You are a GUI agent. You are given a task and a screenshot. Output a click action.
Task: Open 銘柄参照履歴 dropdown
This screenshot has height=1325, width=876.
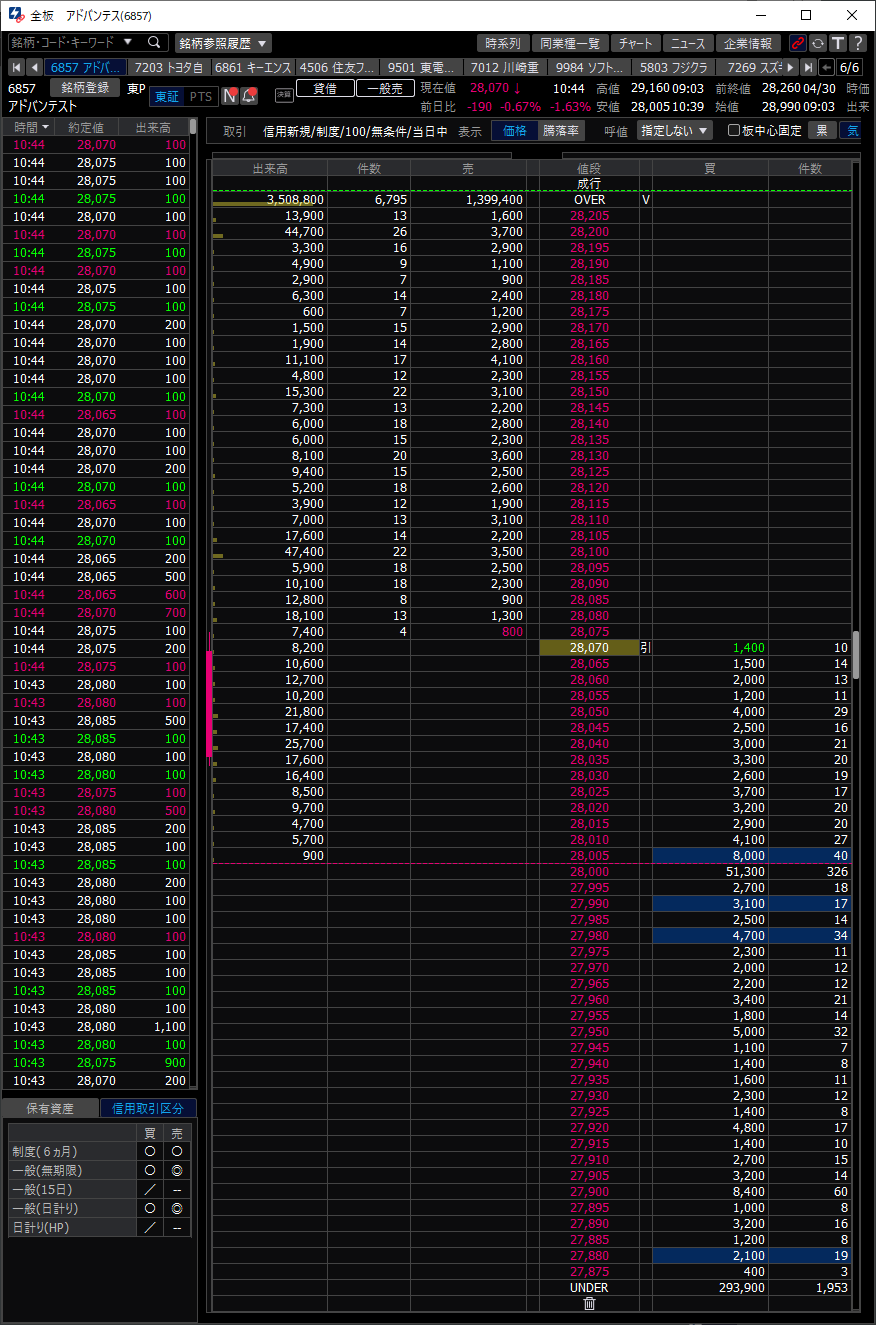point(223,43)
